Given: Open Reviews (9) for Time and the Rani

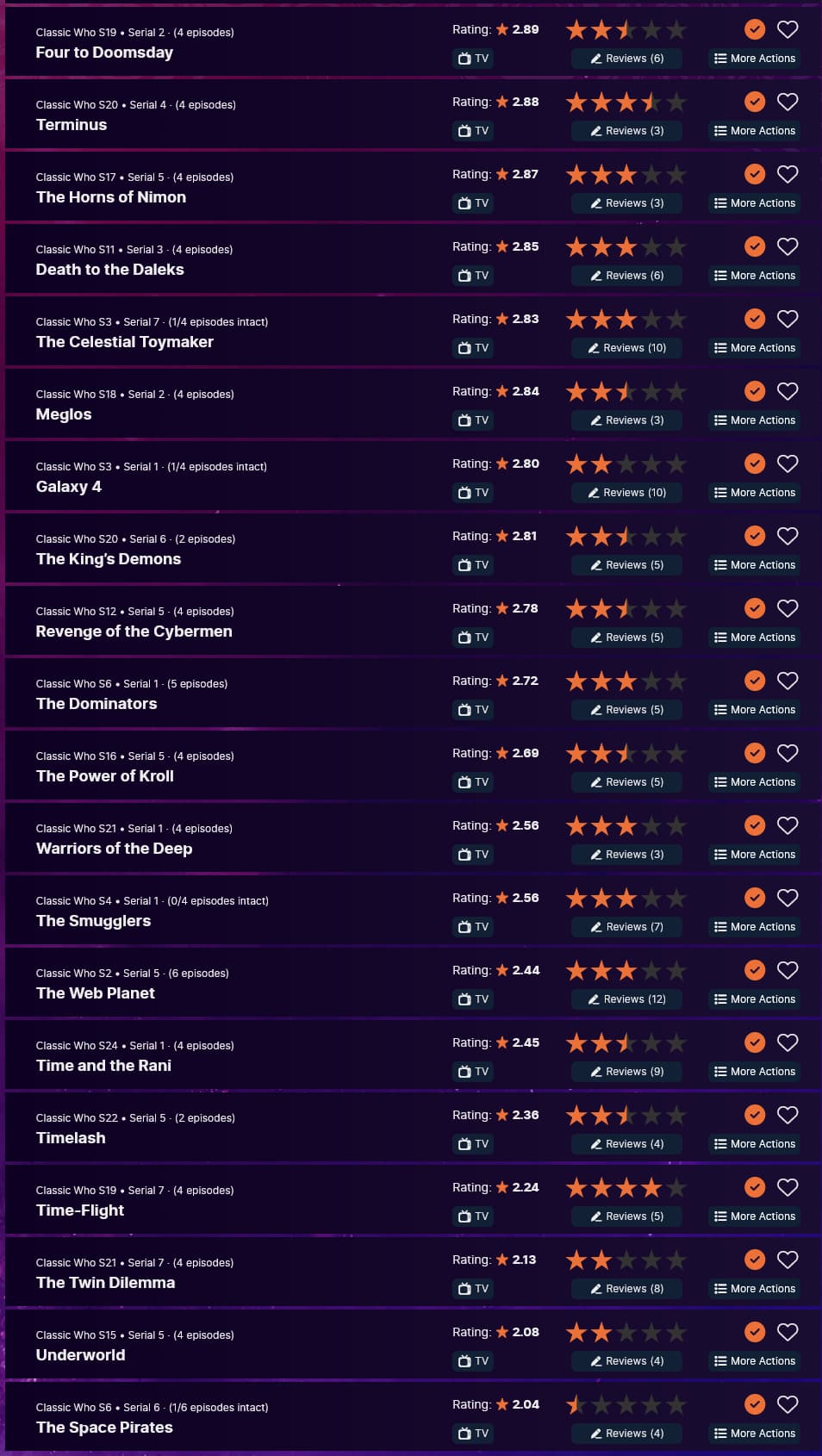Looking at the screenshot, I should [x=626, y=1072].
